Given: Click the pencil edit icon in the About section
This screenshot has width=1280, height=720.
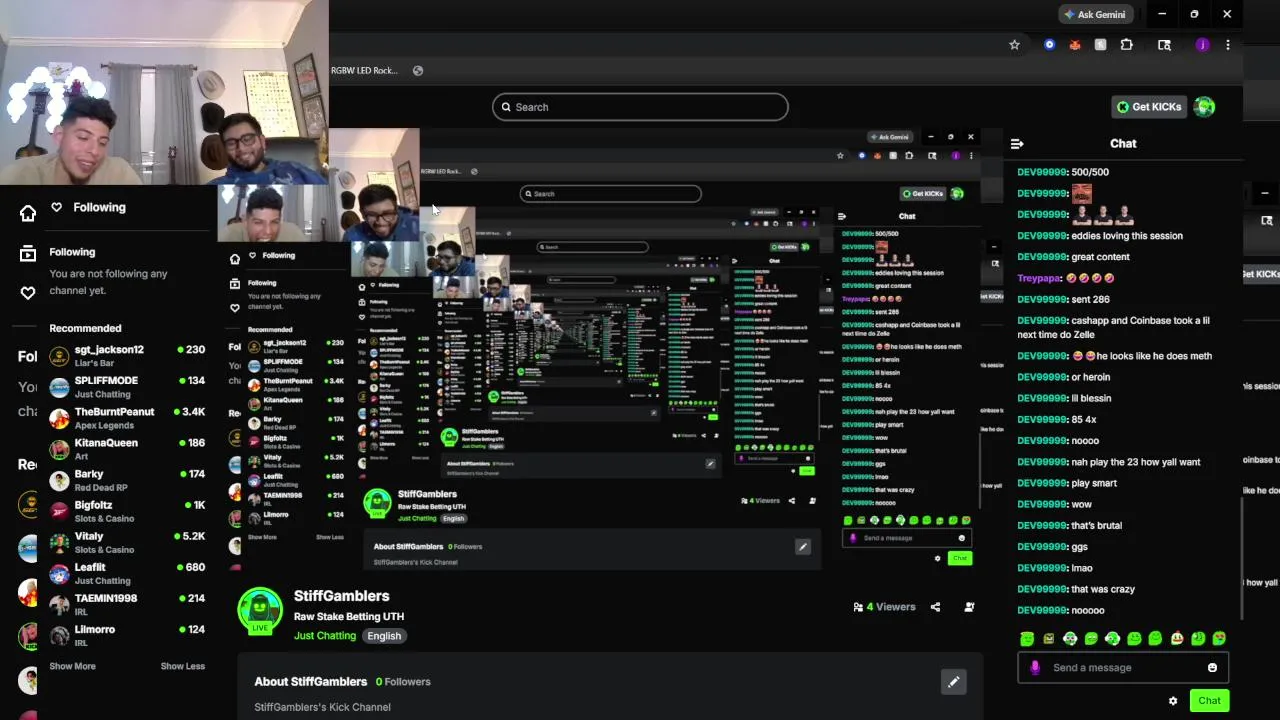Looking at the screenshot, I should point(953,682).
